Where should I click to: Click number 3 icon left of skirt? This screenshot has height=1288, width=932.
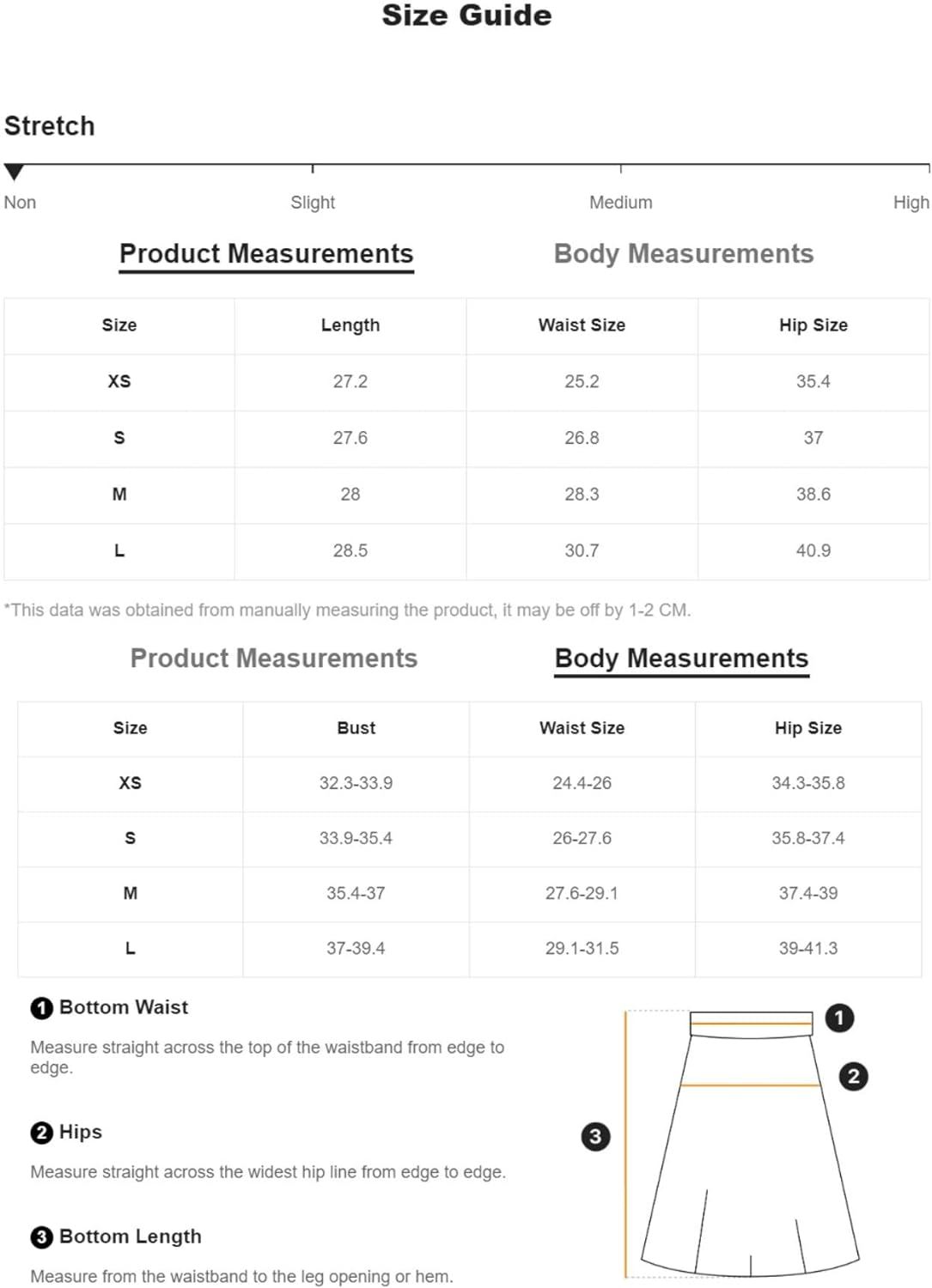[x=595, y=1137]
